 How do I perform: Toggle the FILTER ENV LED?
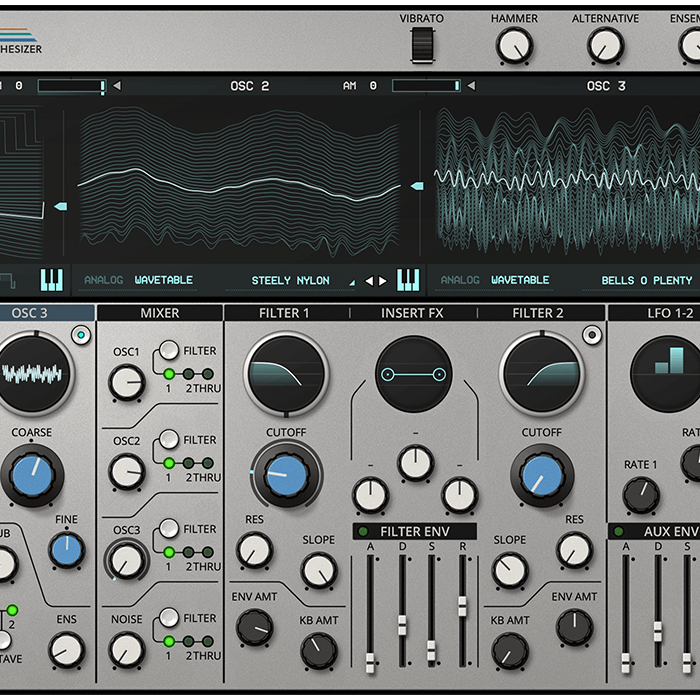[x=363, y=531]
